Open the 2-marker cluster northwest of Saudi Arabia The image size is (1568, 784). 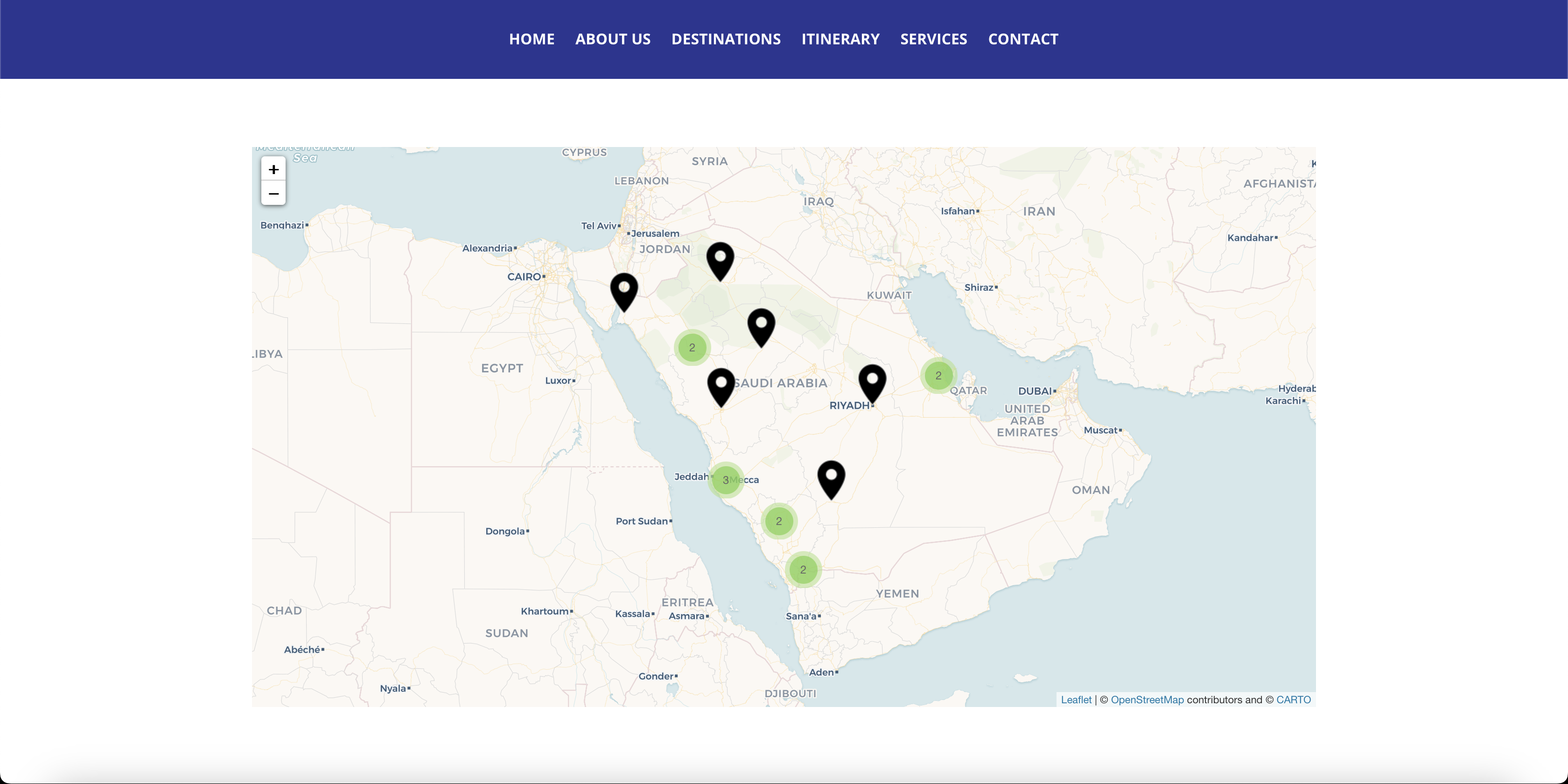point(692,348)
